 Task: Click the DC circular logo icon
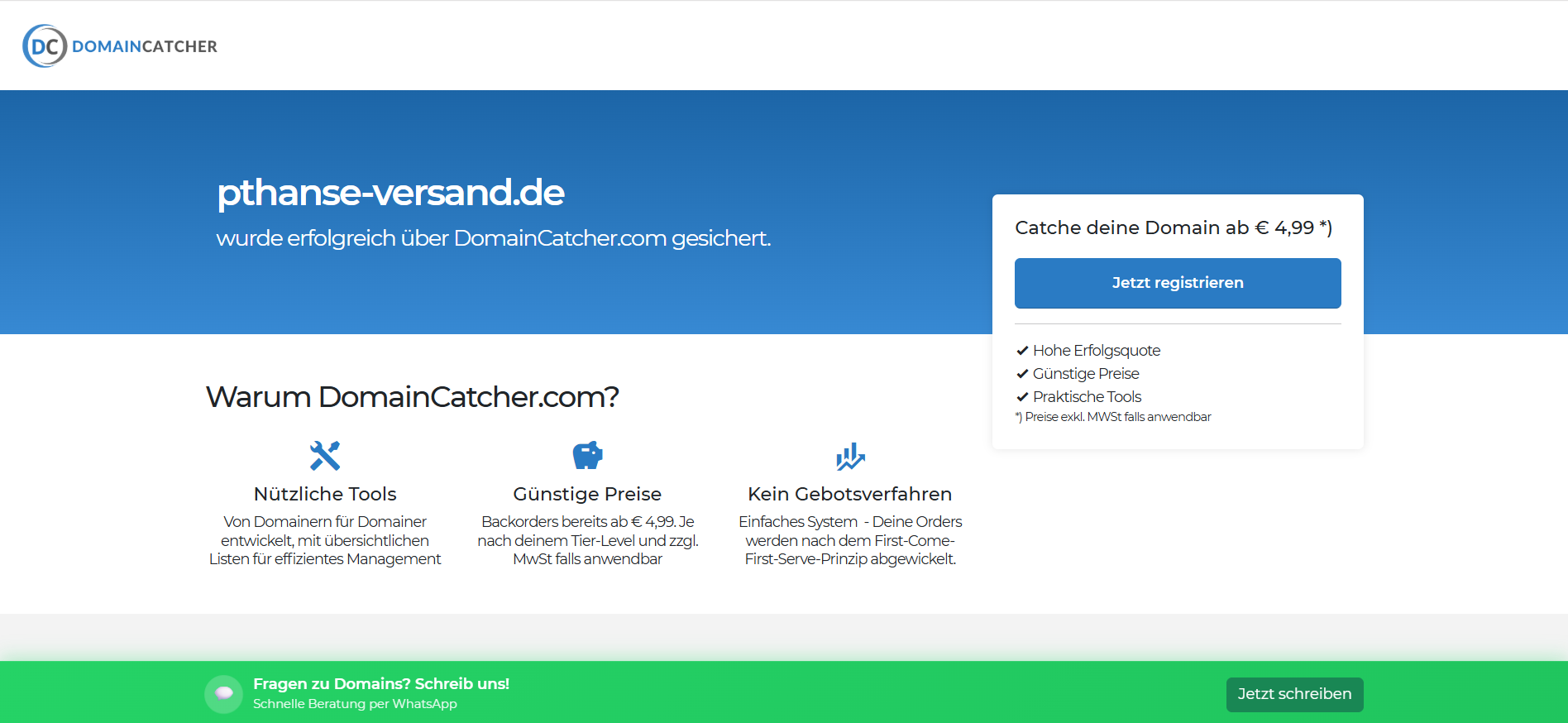point(45,46)
